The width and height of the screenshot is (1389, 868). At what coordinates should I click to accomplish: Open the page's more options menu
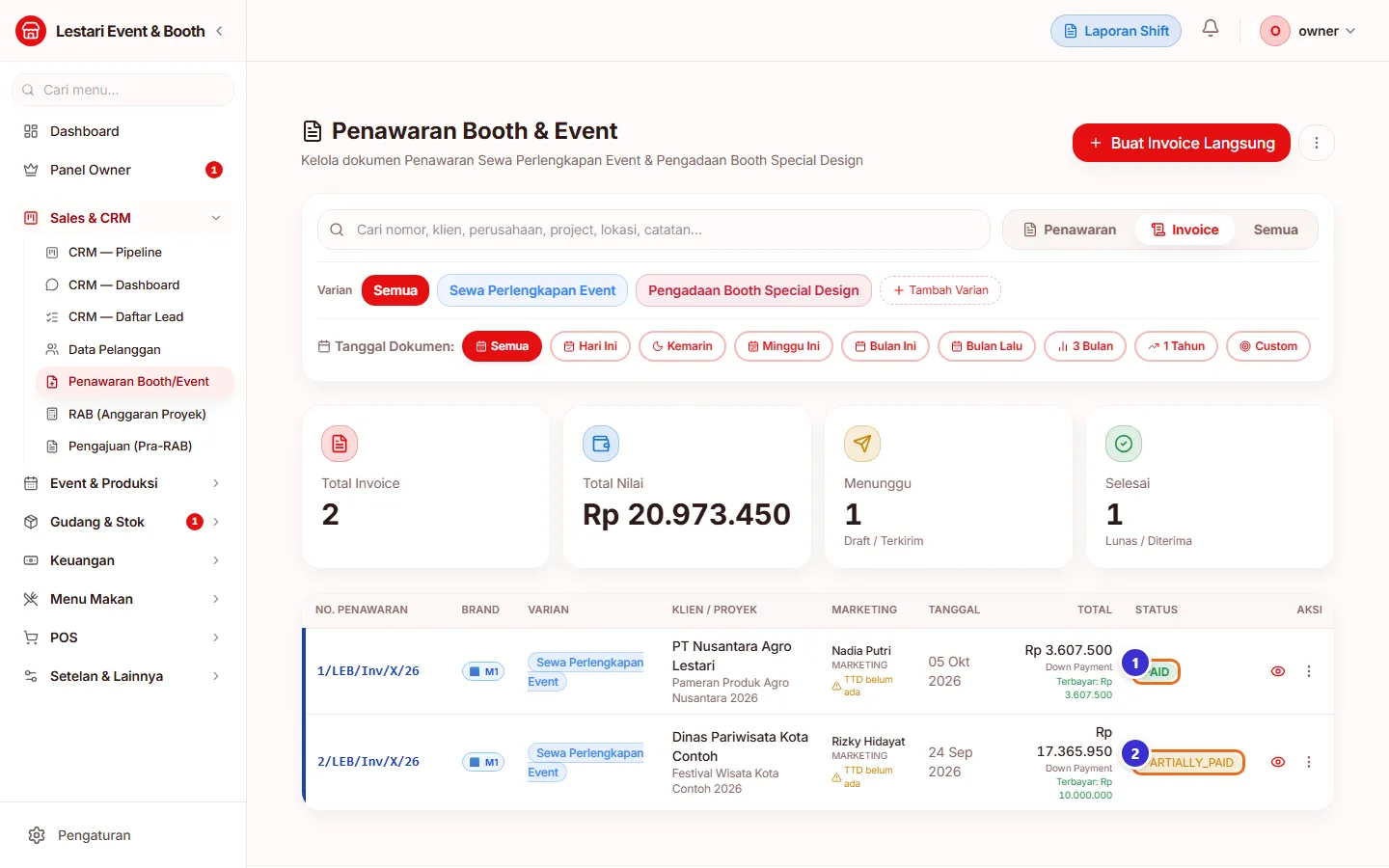point(1317,143)
